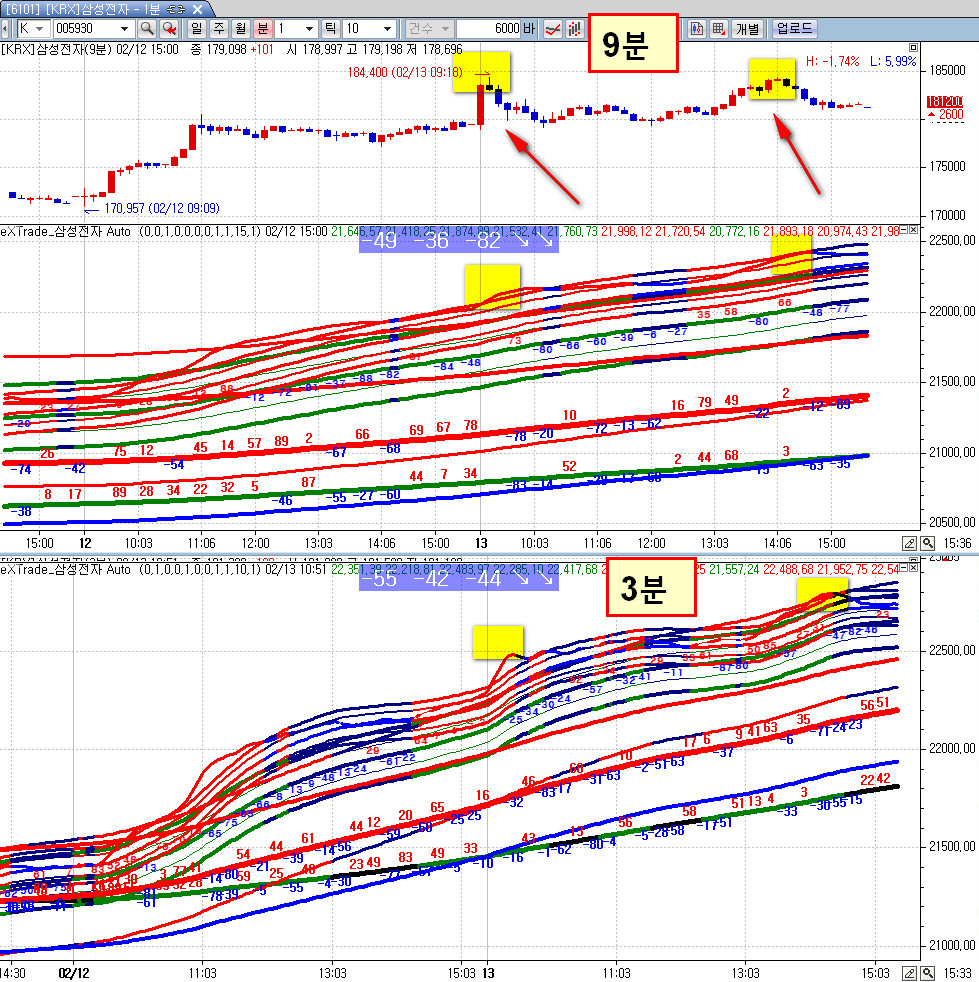Click the candlestick document icon in toolbar

pyautogui.click(x=696, y=28)
